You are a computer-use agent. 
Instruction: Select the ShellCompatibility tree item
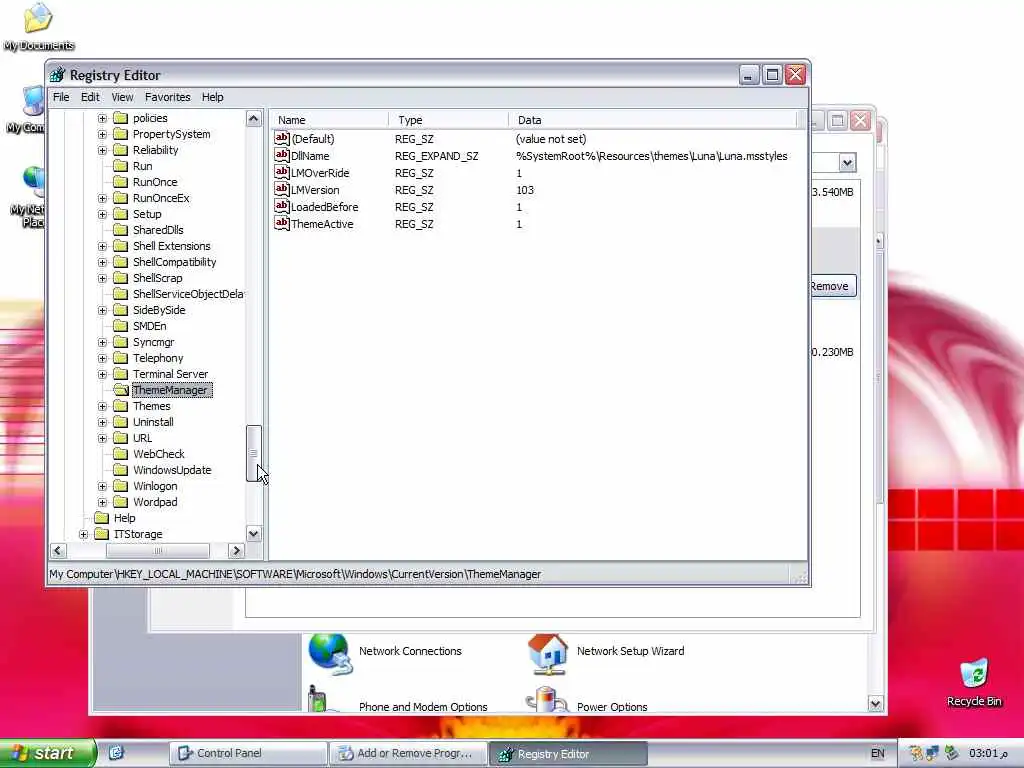[x=174, y=262]
